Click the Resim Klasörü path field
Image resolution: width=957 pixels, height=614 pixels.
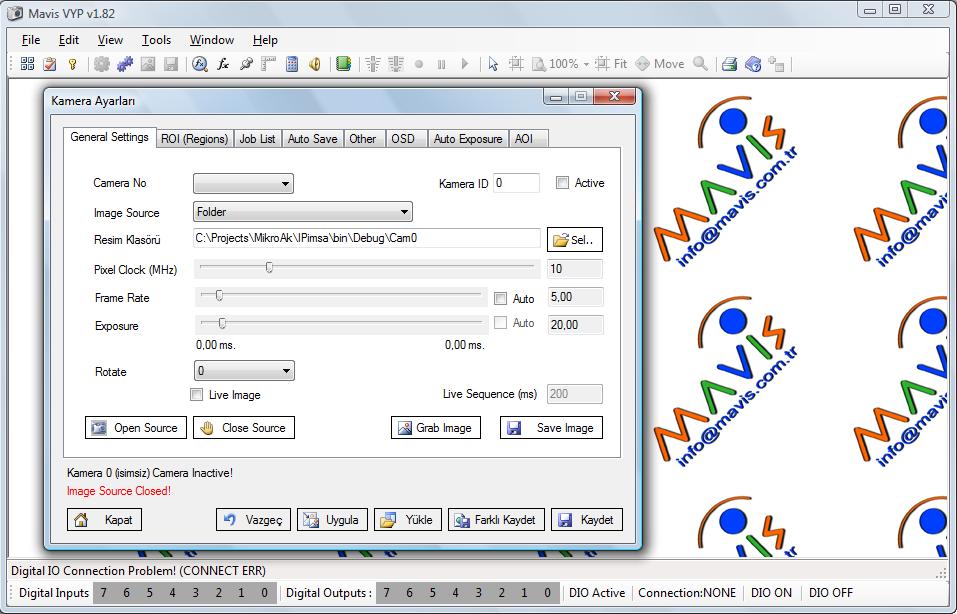click(367, 238)
